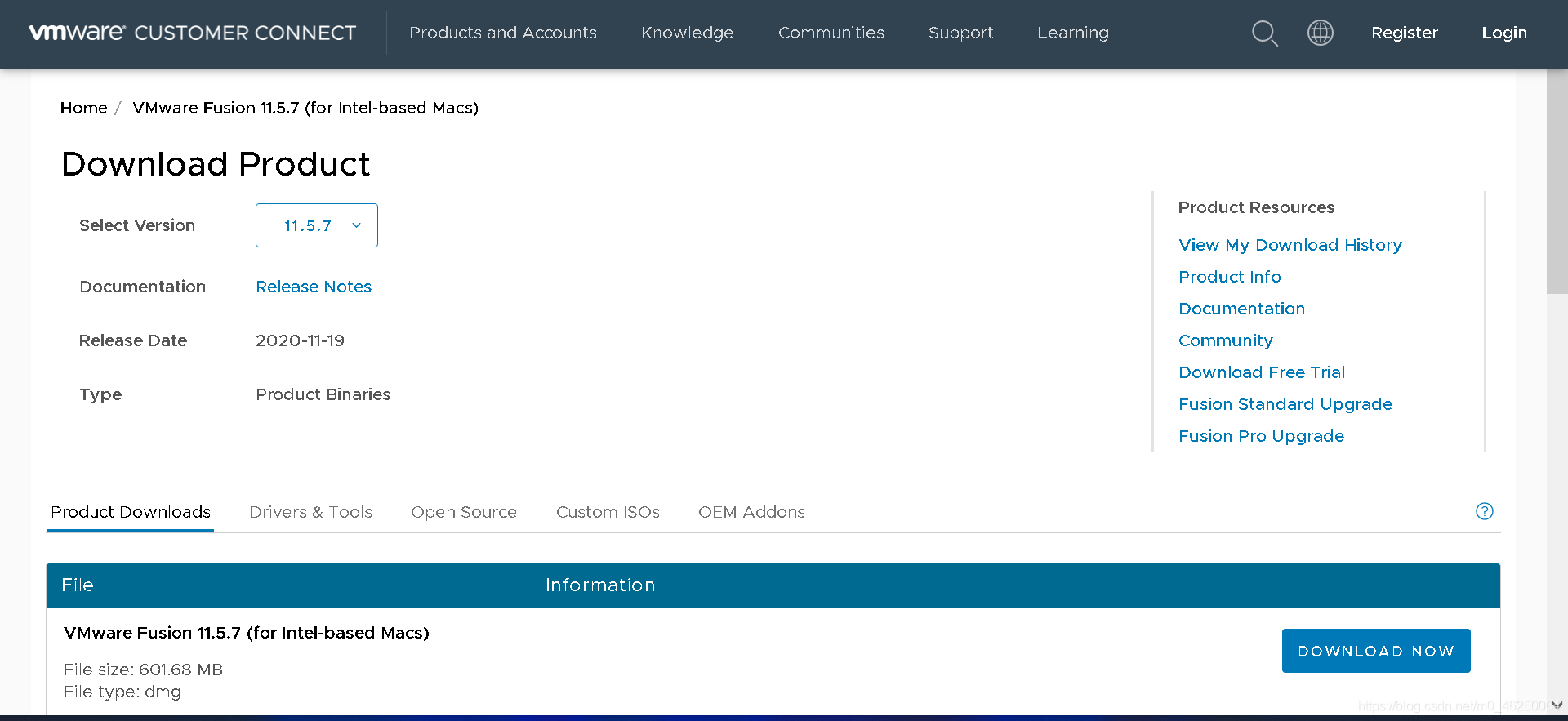Image resolution: width=1568 pixels, height=721 pixels.
Task: Select the Product Downloads tab
Action: [131, 512]
